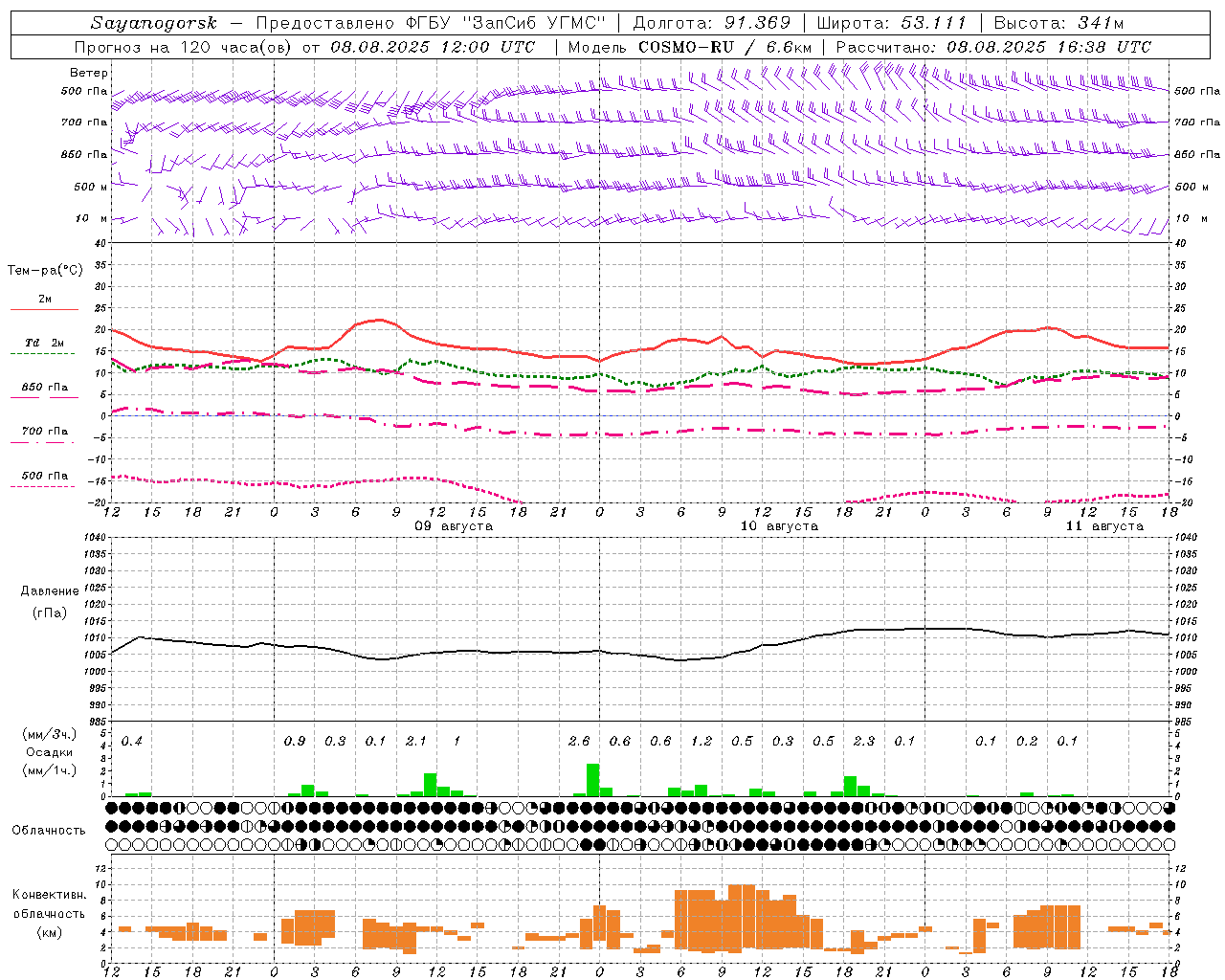Viewport: 1225px width, 980px height.
Task: Click the precipitation value 2.6
Action: coord(579,742)
